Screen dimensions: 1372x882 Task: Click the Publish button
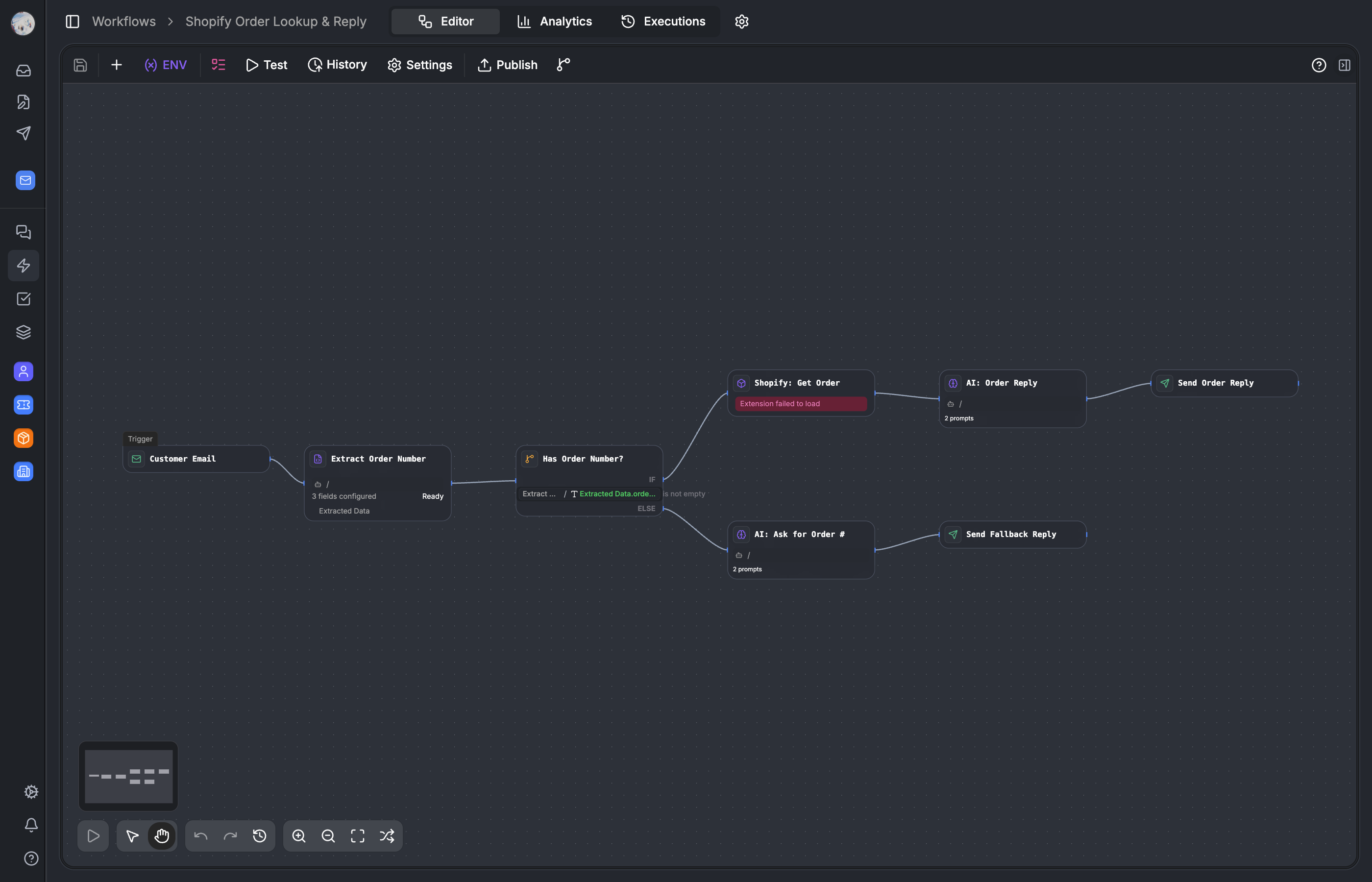pyautogui.click(x=507, y=65)
